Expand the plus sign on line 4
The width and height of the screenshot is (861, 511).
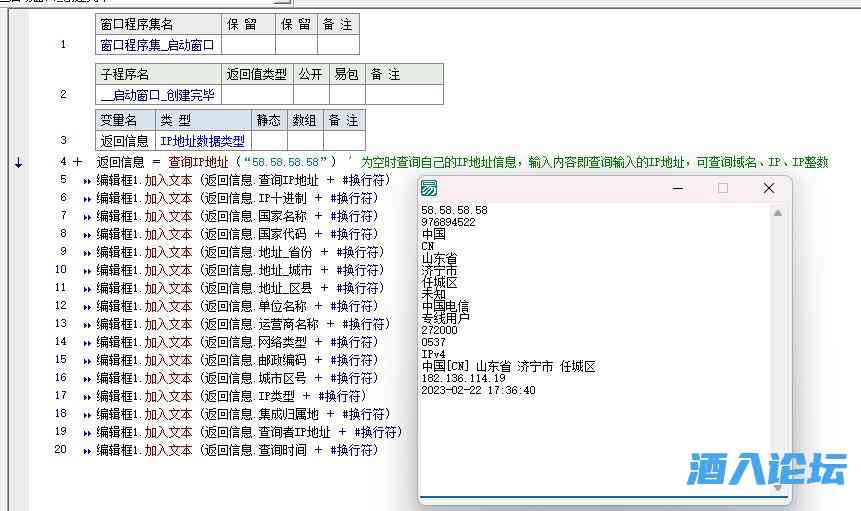(78, 162)
